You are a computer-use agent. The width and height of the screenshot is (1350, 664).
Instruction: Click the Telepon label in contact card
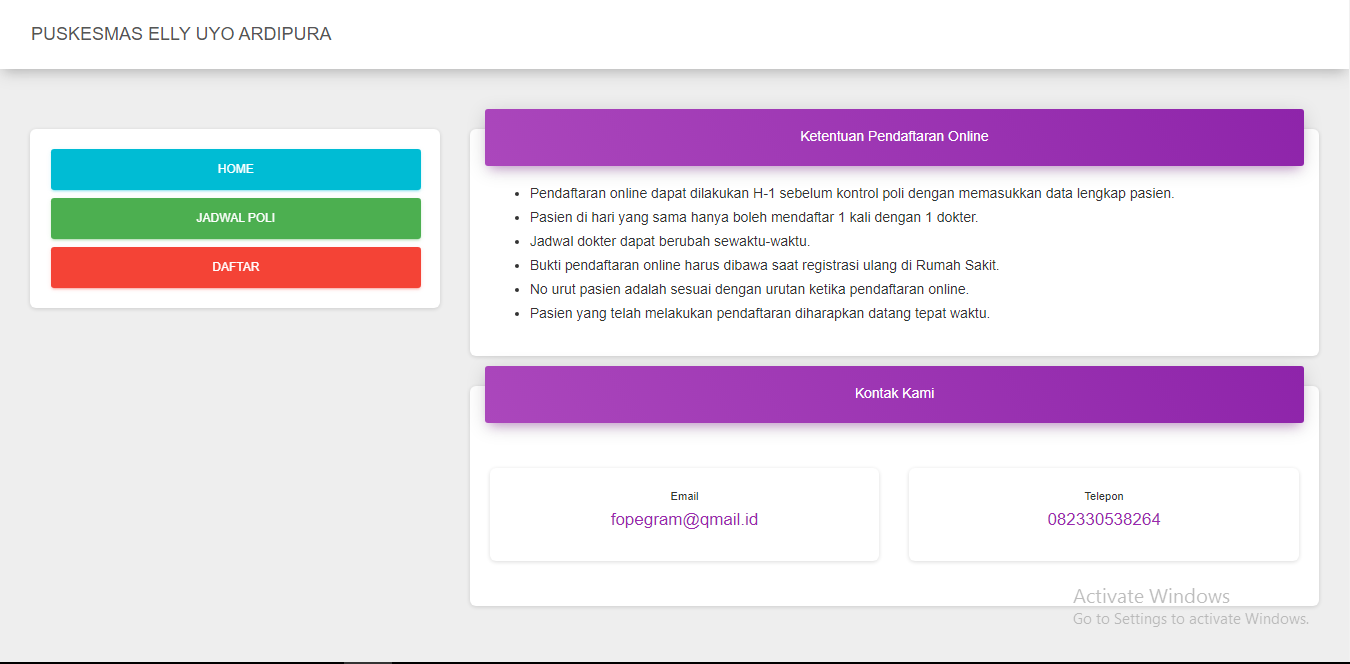tap(1104, 496)
